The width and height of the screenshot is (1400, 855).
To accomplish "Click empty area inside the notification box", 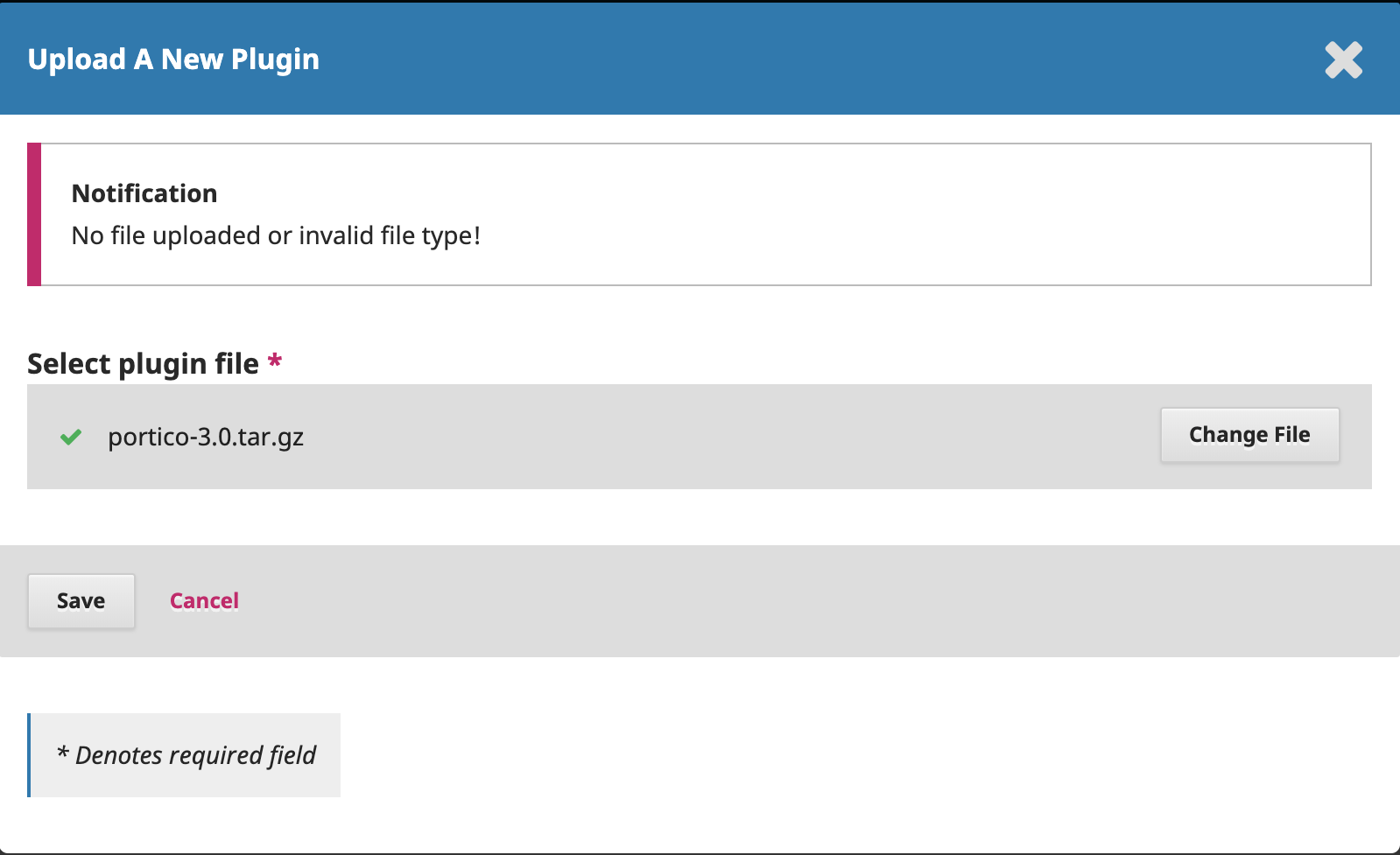I will 919,214.
